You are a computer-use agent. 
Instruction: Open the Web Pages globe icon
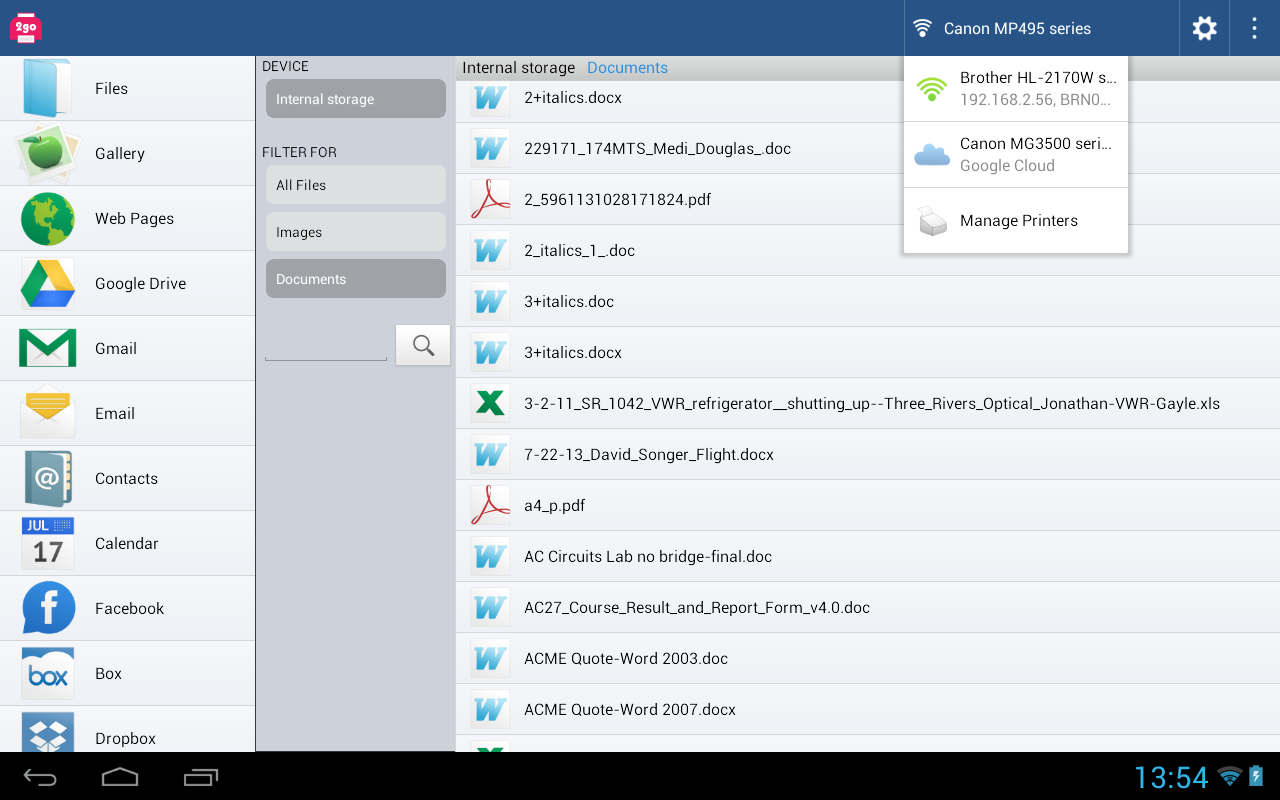point(47,218)
